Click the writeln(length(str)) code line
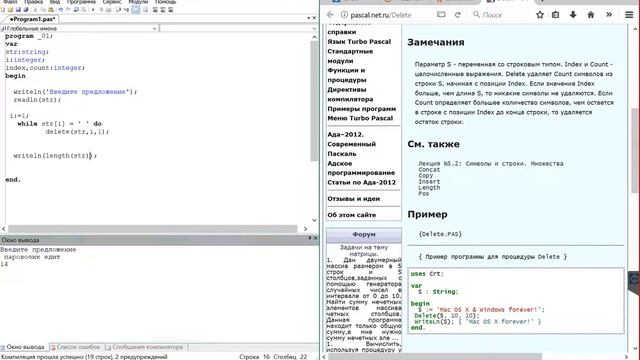The width and height of the screenshot is (640, 360). point(55,156)
